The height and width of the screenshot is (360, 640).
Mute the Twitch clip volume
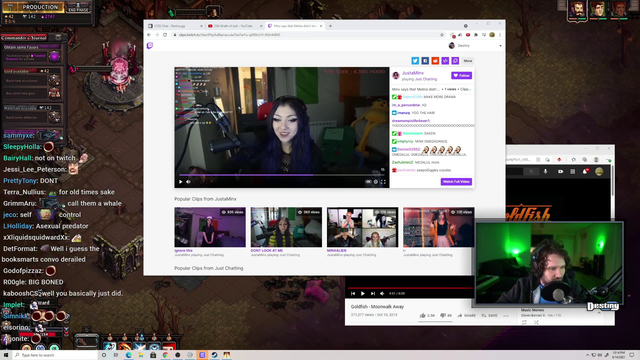pyautogui.click(x=189, y=182)
